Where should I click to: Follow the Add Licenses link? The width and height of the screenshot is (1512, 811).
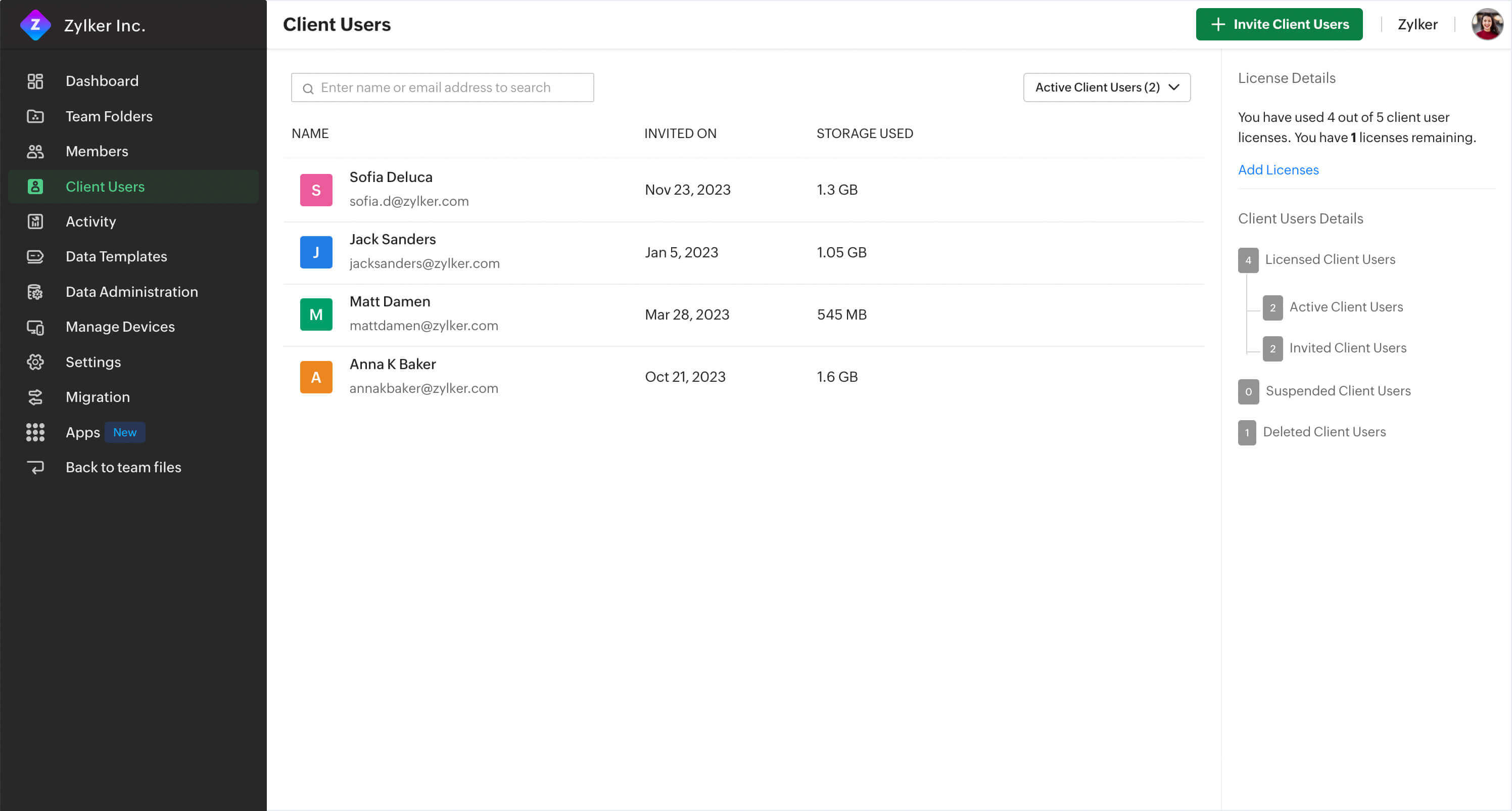(x=1278, y=170)
